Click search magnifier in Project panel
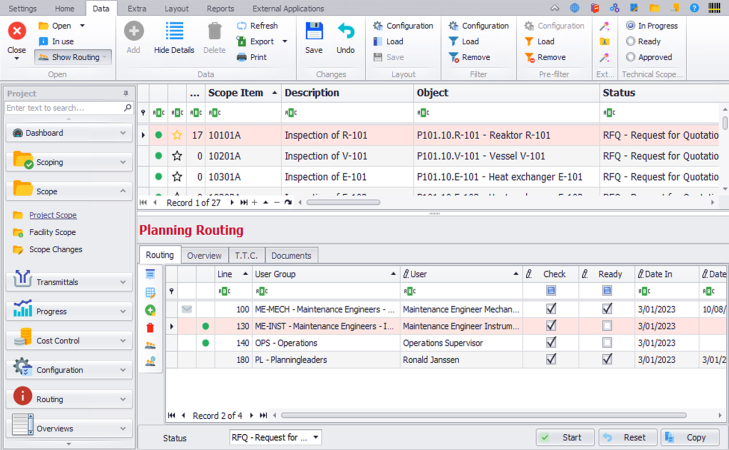 [x=127, y=108]
